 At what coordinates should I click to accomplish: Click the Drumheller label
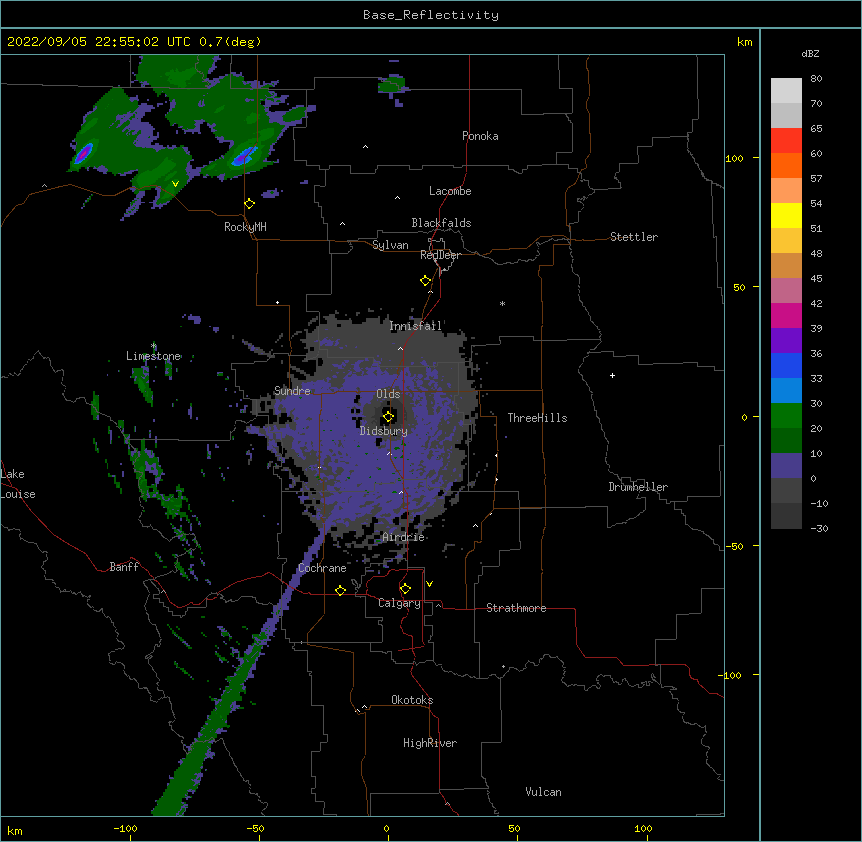[x=638, y=487]
